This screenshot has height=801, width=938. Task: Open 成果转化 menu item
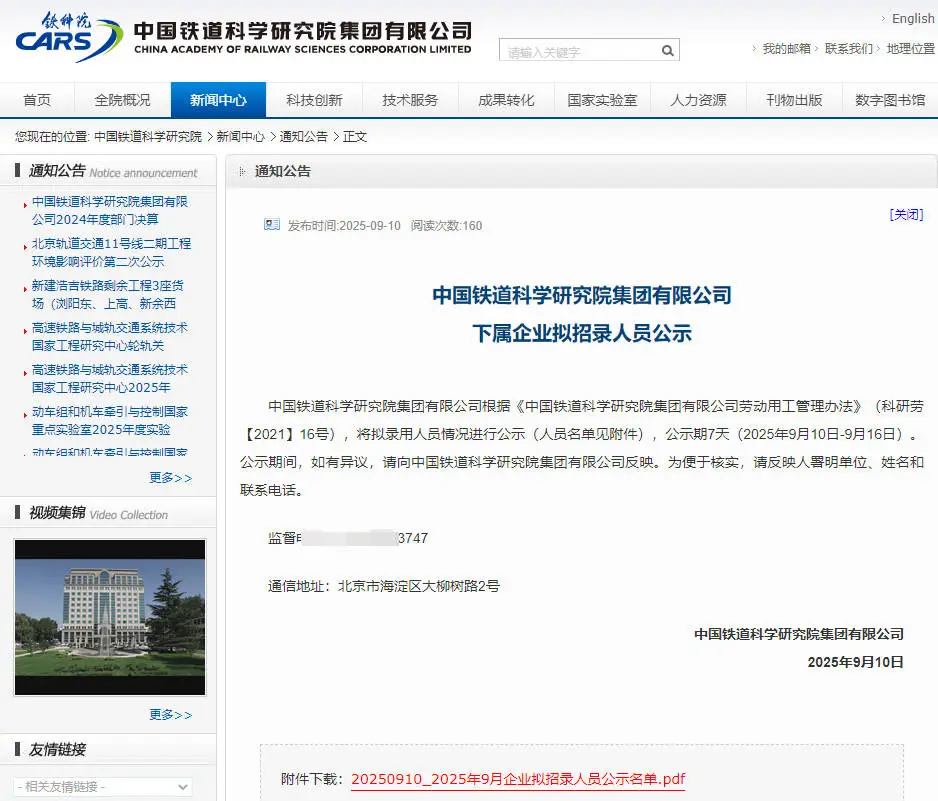pos(506,100)
